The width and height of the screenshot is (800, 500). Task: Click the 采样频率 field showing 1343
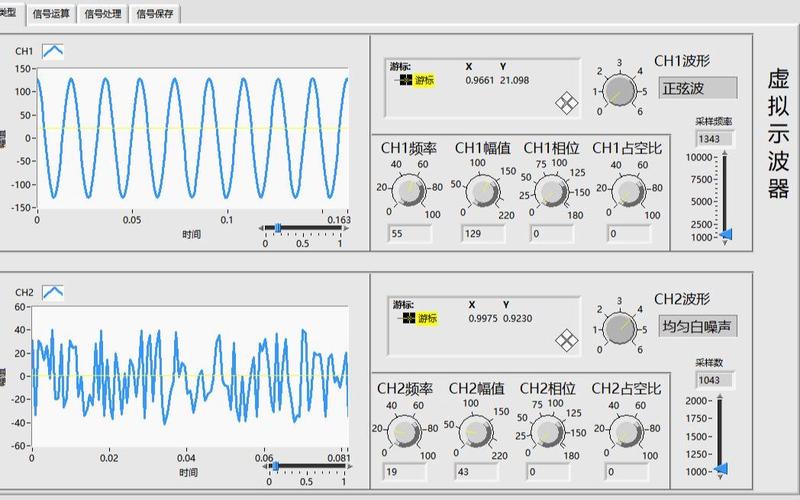pos(715,139)
